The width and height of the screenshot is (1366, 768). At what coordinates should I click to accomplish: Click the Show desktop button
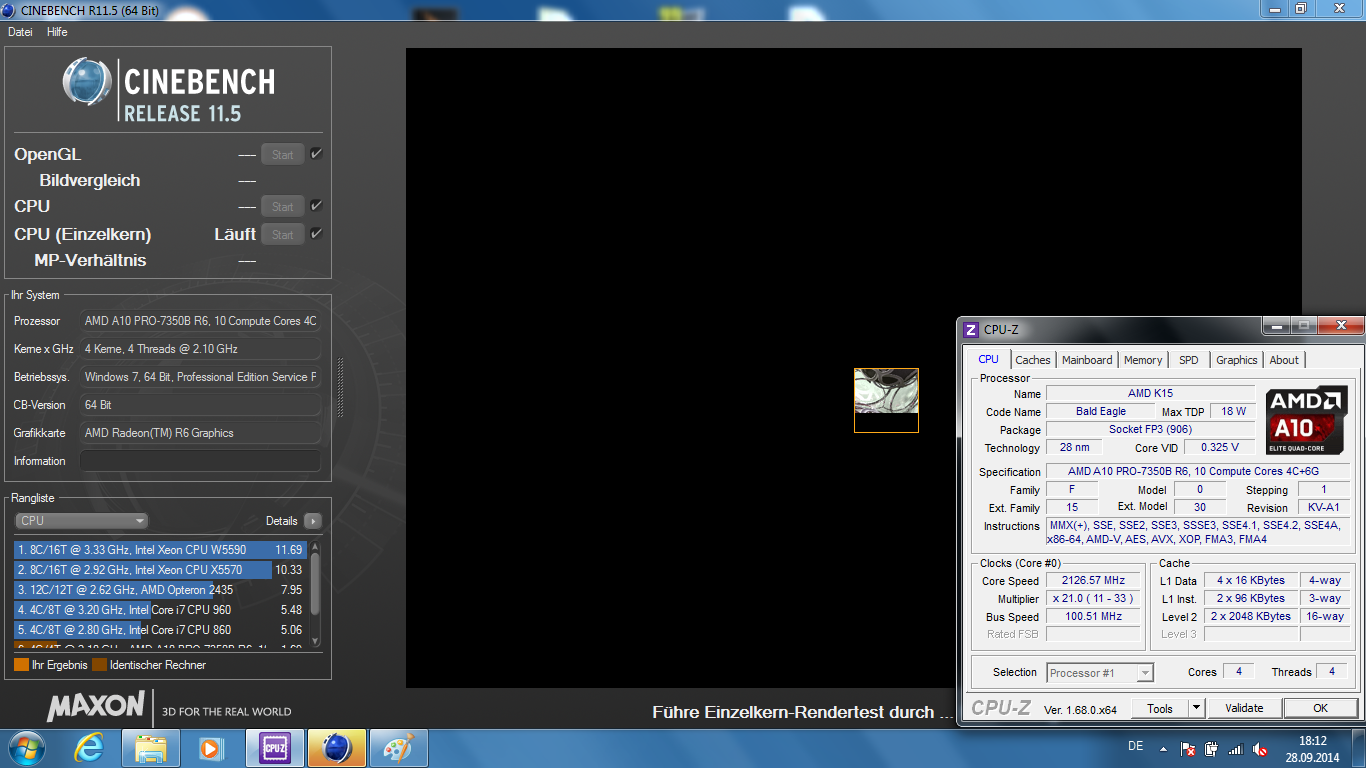tap(1359, 748)
